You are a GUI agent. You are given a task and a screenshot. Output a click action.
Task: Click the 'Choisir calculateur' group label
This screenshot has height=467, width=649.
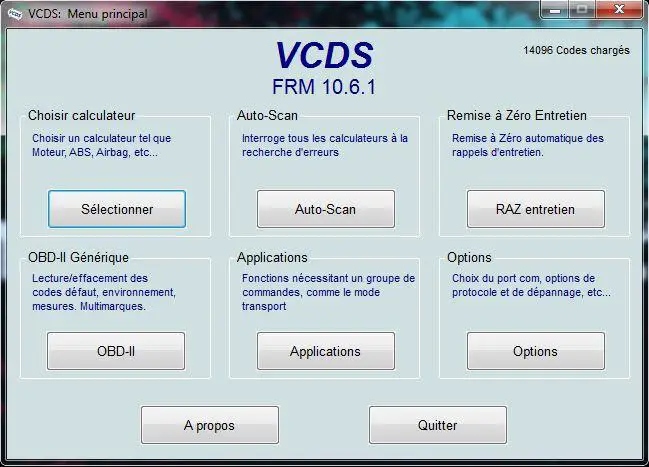point(82,115)
